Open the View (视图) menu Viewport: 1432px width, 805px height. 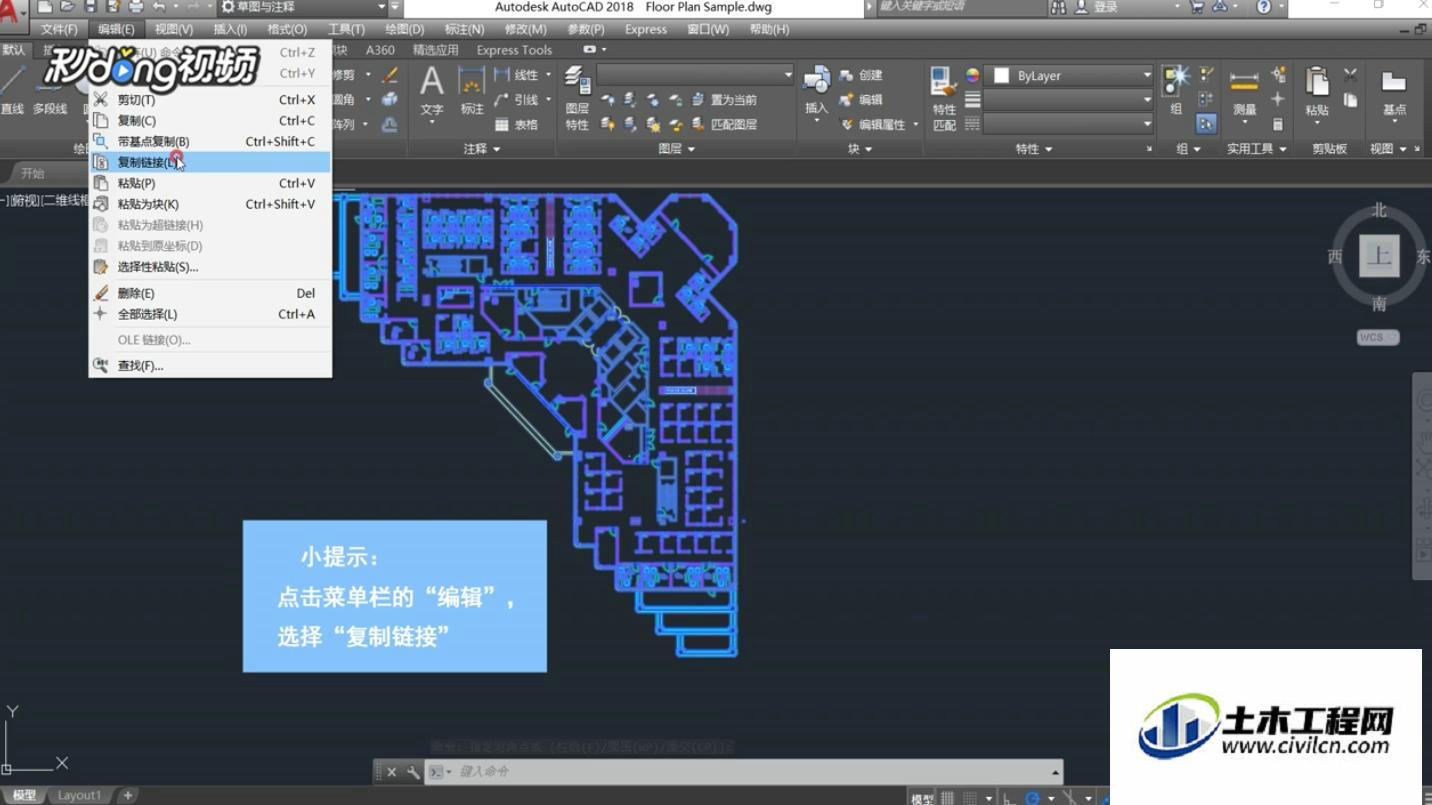[x=174, y=29]
